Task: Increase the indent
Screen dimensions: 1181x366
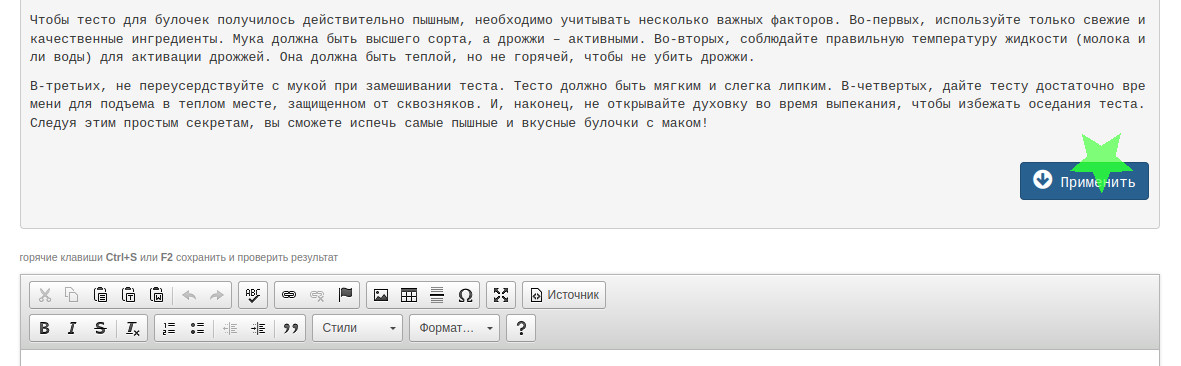Action: click(258, 328)
